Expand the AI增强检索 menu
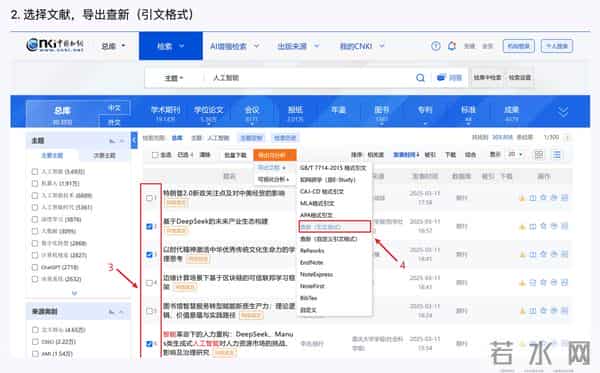Image resolution: width=600 pixels, height=373 pixels. [234, 46]
